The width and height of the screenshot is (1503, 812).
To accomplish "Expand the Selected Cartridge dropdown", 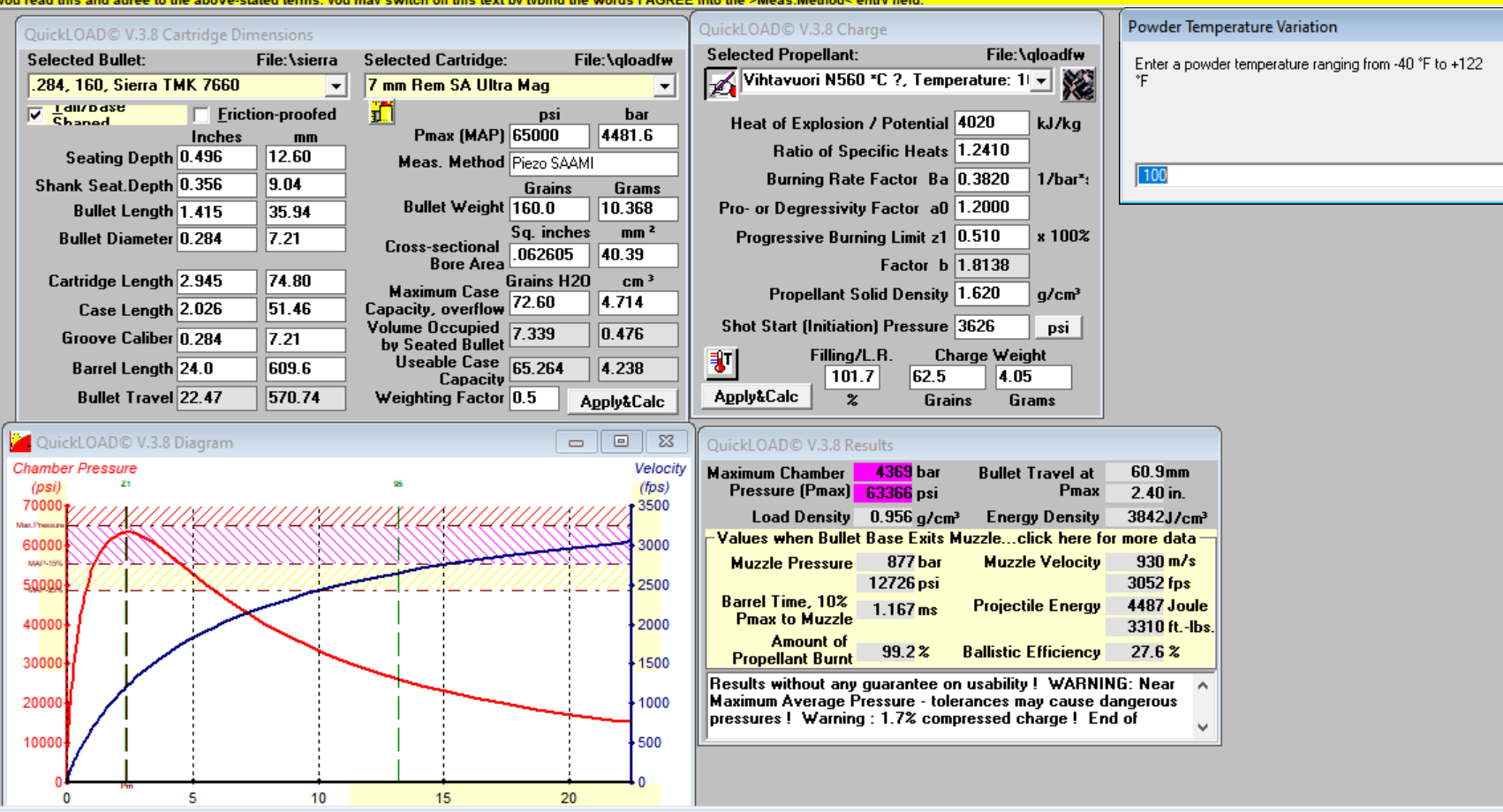I will point(664,86).
